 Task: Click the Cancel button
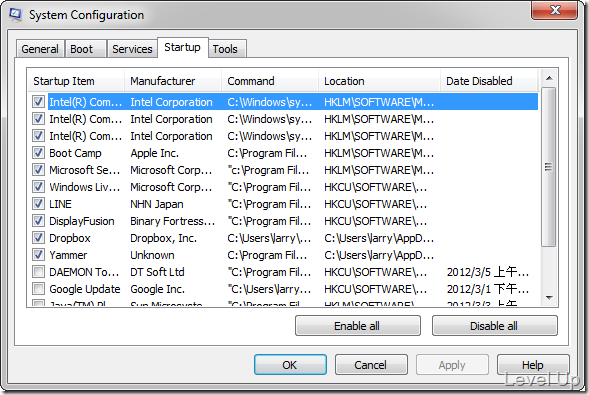(371, 365)
